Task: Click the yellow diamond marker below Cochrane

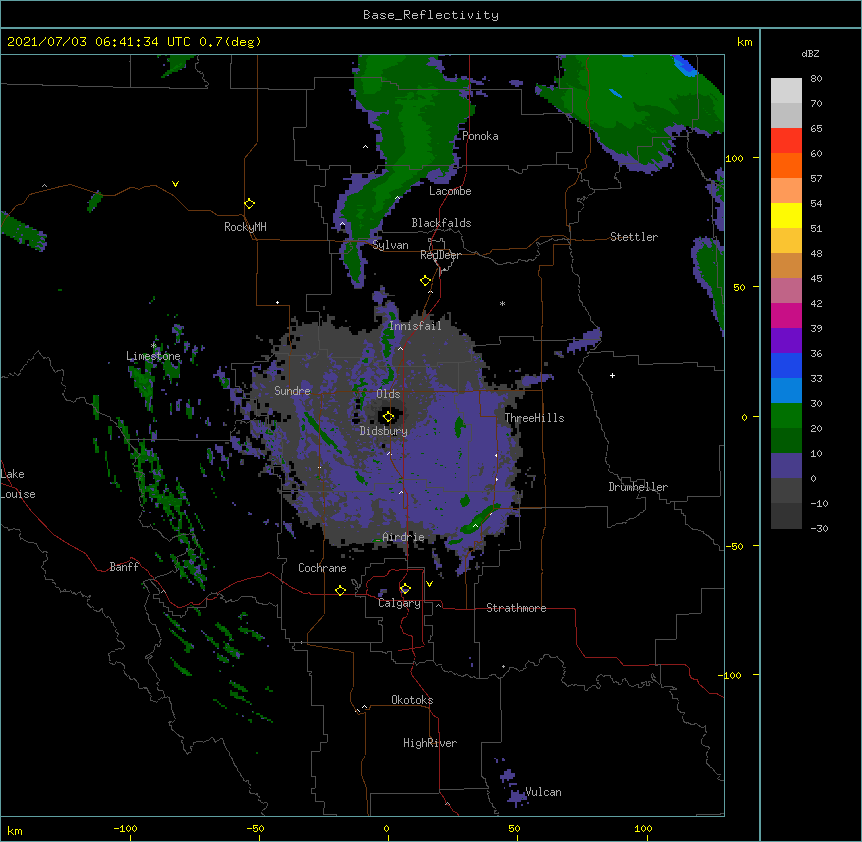Action: point(340,590)
